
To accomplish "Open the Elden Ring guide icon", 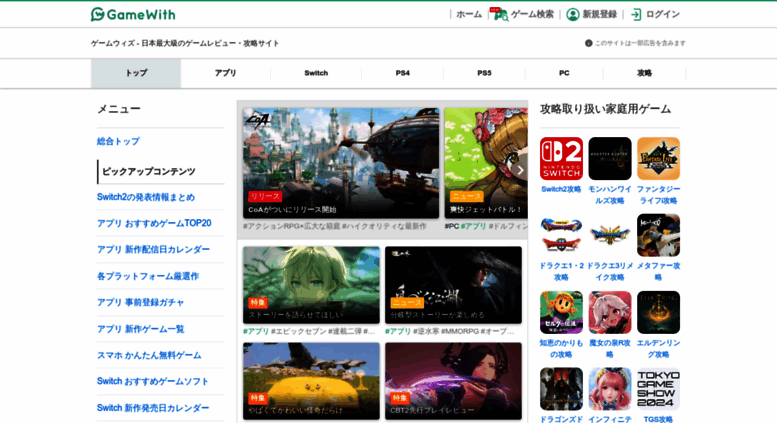I will click(x=658, y=312).
